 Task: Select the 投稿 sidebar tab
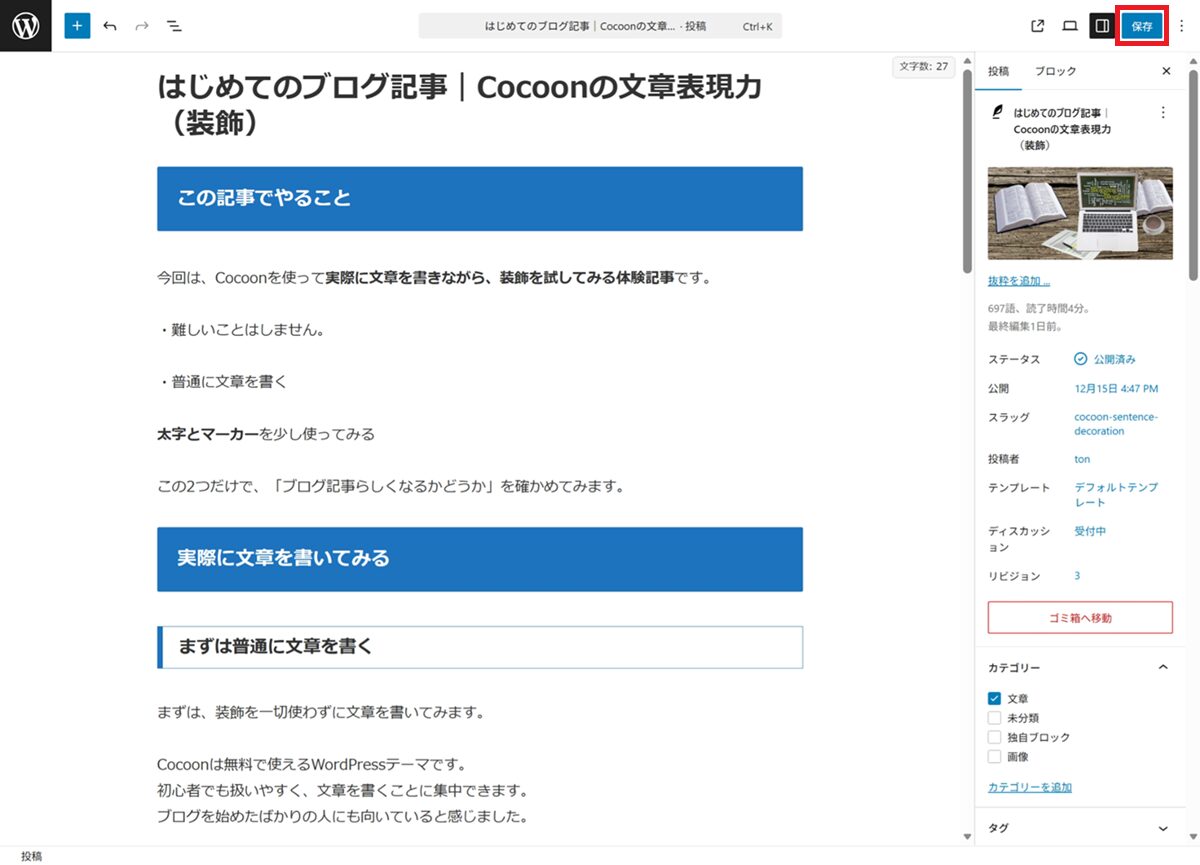(x=998, y=71)
